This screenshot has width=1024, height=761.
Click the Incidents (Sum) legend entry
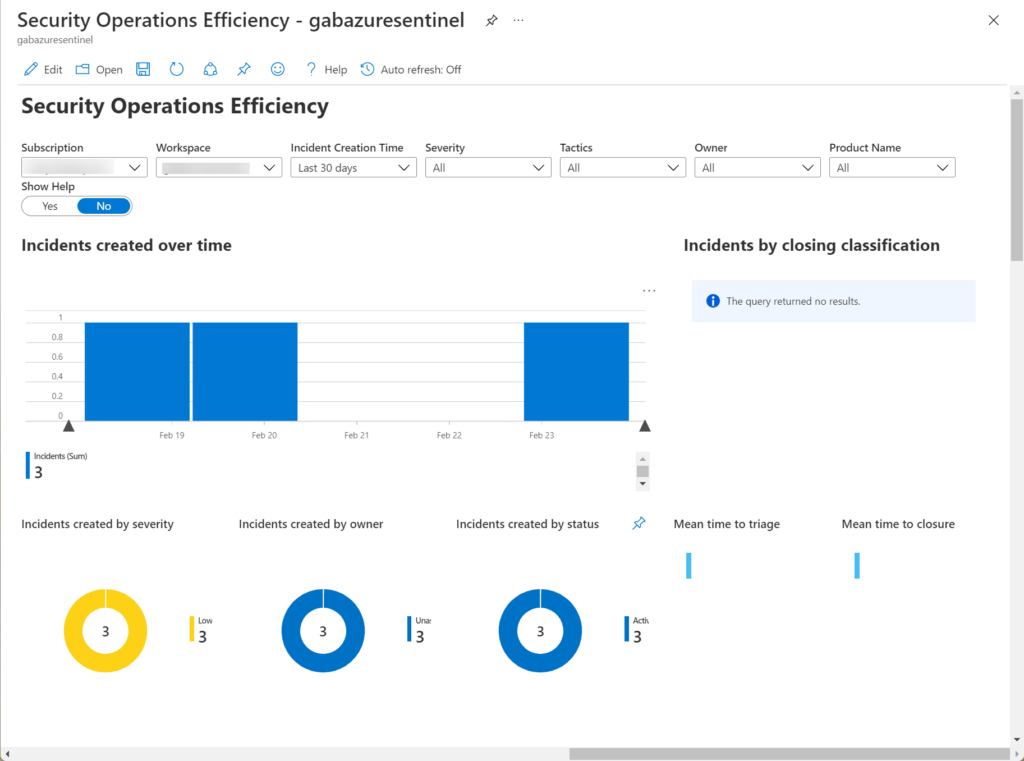(57, 465)
